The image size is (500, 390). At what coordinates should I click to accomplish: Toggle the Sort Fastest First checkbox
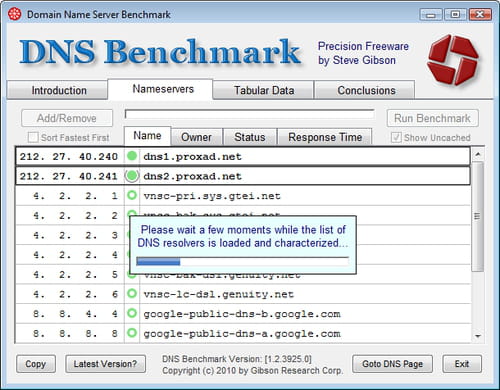coord(33,137)
